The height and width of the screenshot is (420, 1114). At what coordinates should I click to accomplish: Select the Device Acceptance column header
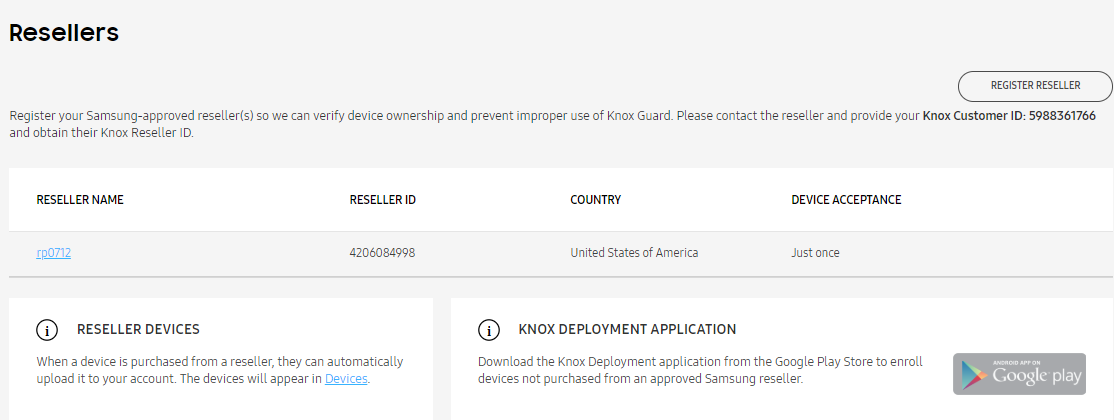pyautogui.click(x=846, y=200)
